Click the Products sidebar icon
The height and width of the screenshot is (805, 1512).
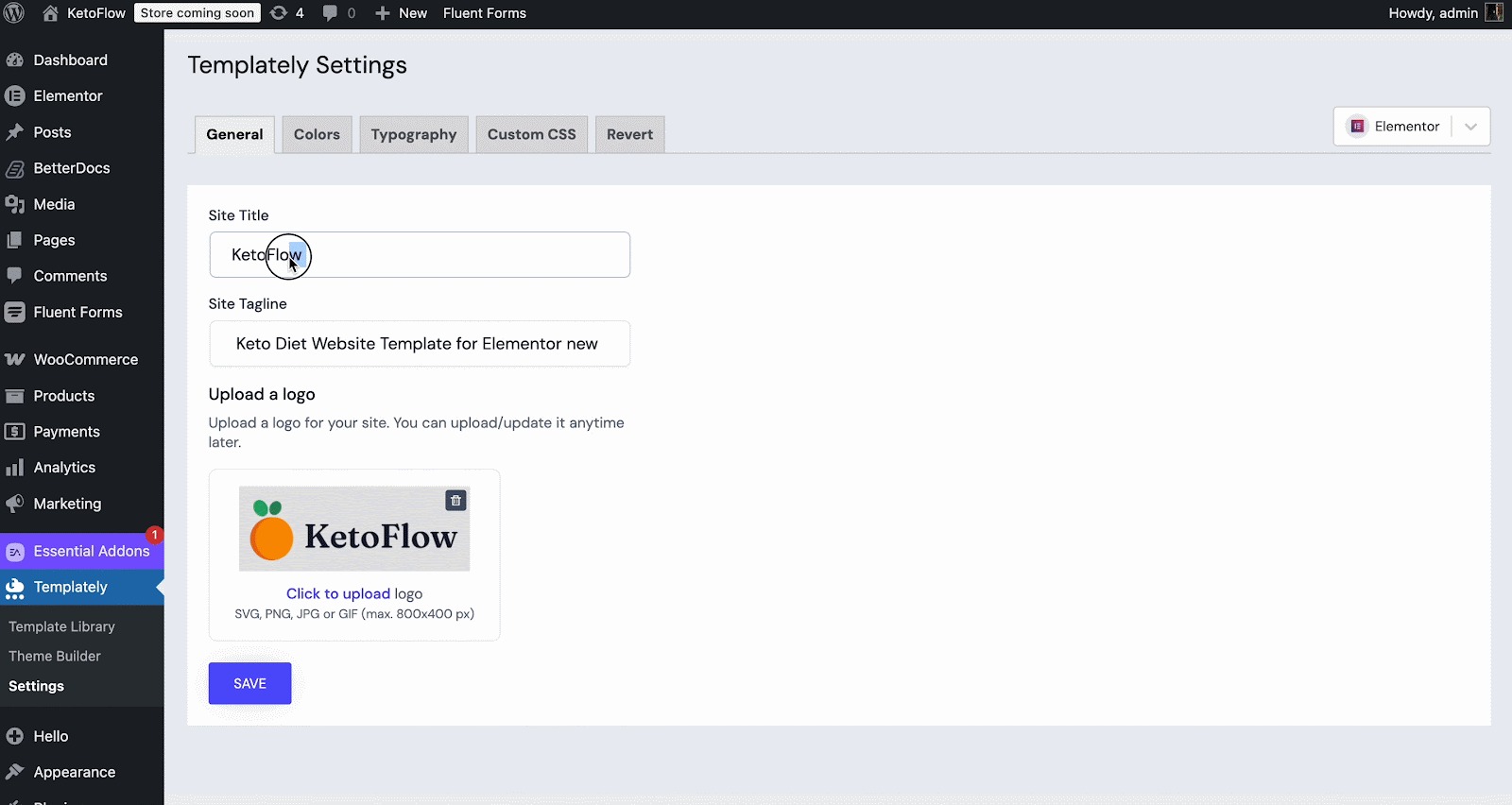14,396
